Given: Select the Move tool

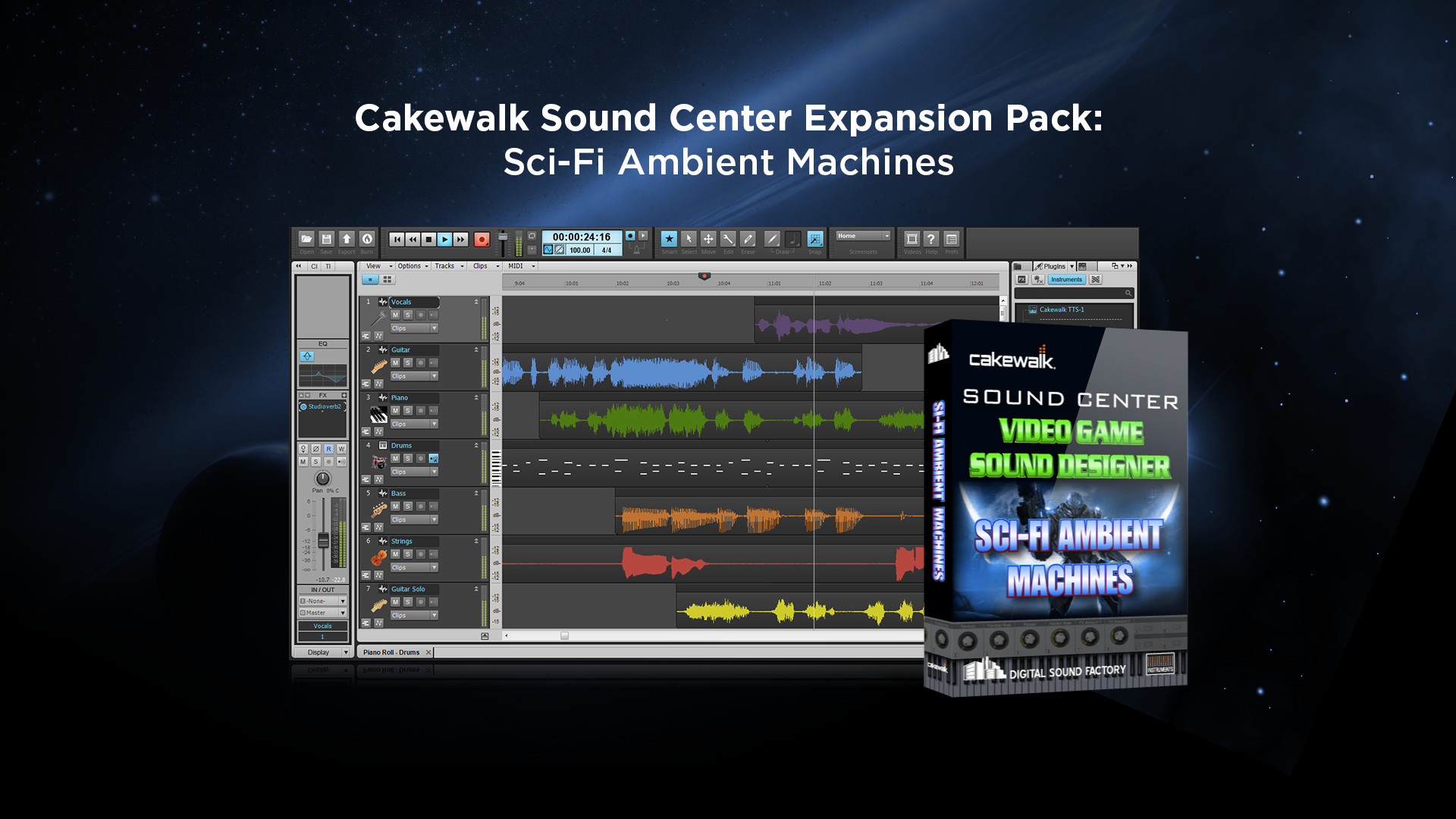Looking at the screenshot, I should point(708,239).
